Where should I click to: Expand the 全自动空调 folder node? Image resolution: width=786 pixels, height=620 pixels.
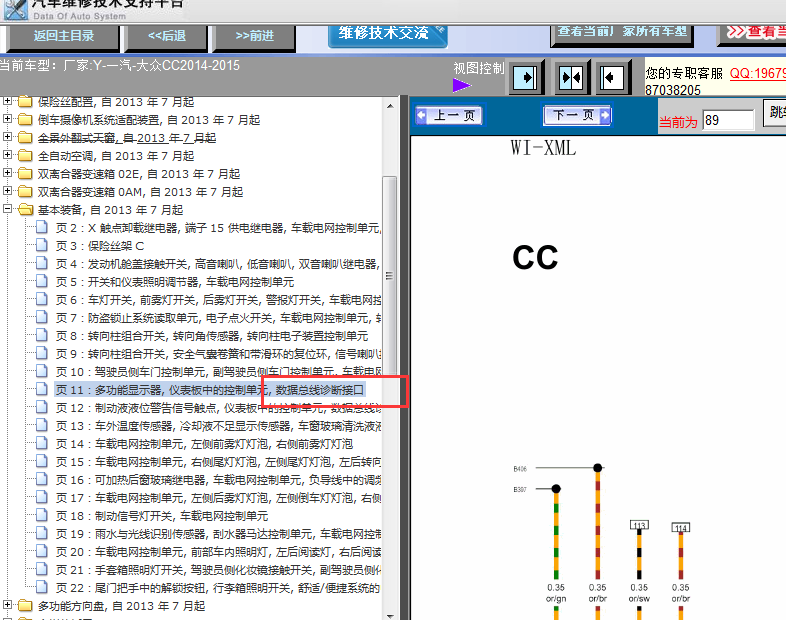click(7, 155)
